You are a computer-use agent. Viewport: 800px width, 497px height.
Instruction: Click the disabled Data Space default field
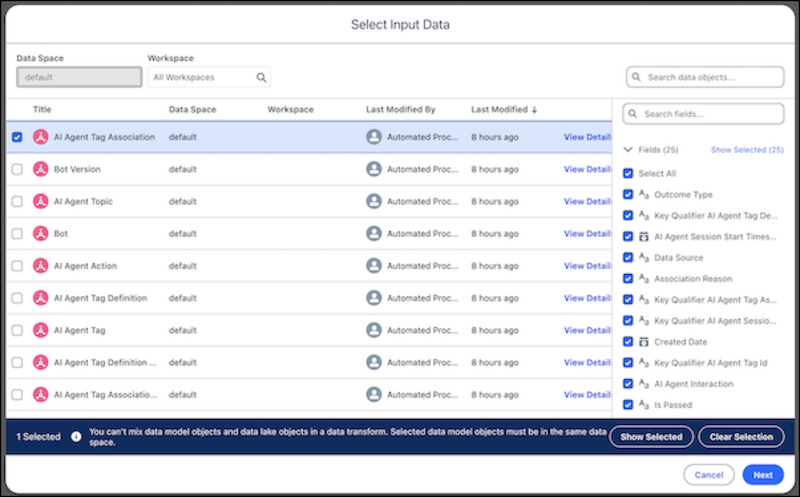(79, 77)
